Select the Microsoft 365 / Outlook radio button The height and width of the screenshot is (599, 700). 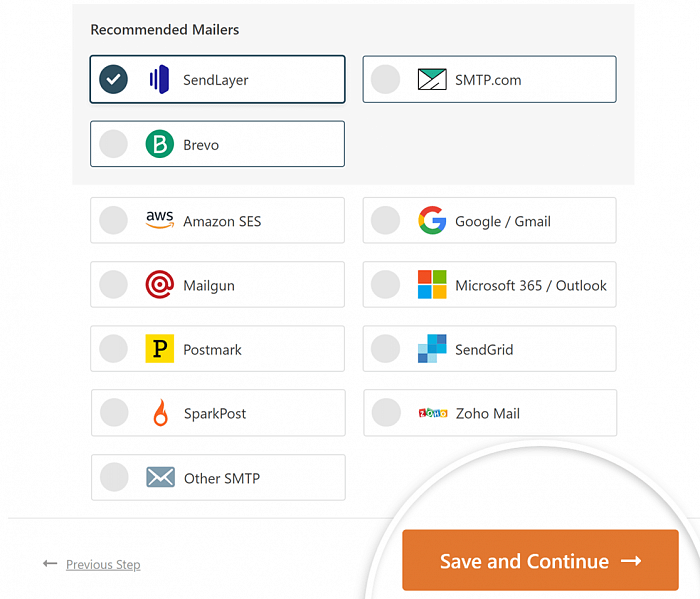pyautogui.click(x=386, y=284)
